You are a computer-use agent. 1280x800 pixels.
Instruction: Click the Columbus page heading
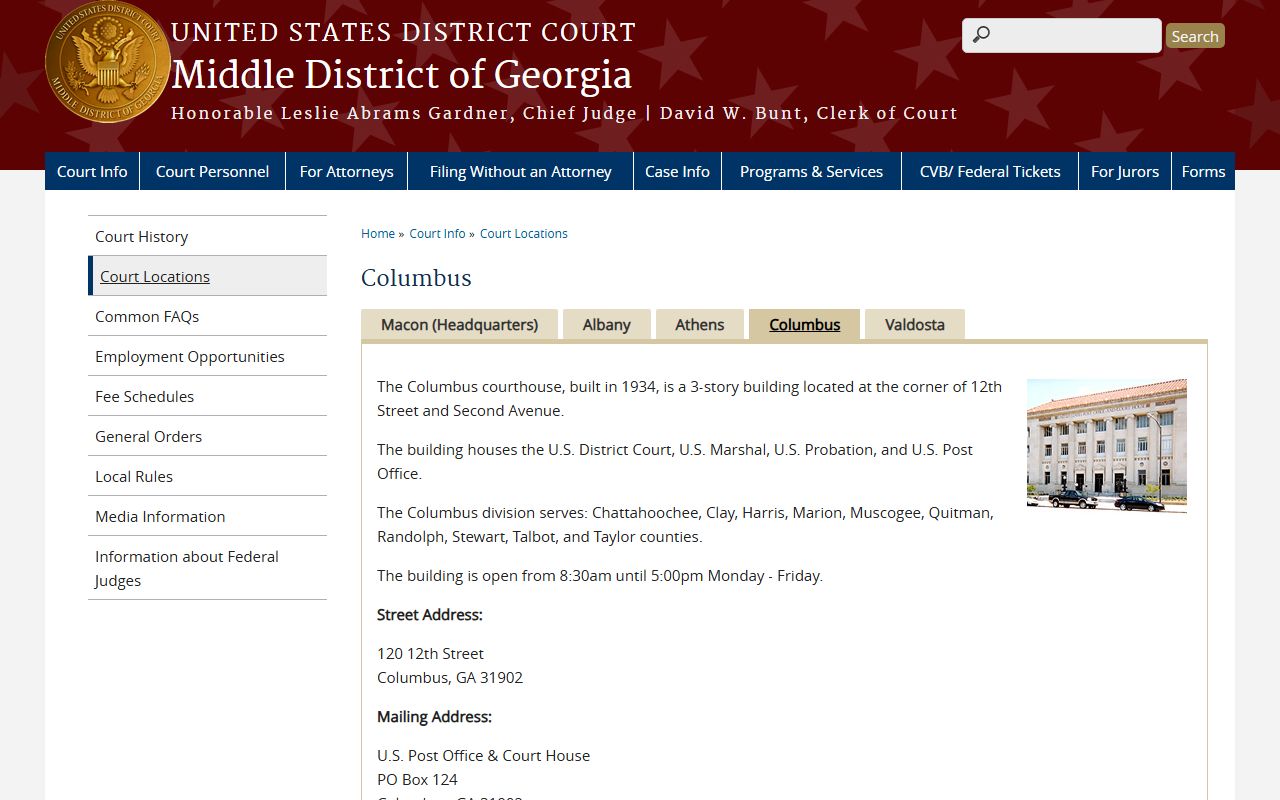click(416, 278)
